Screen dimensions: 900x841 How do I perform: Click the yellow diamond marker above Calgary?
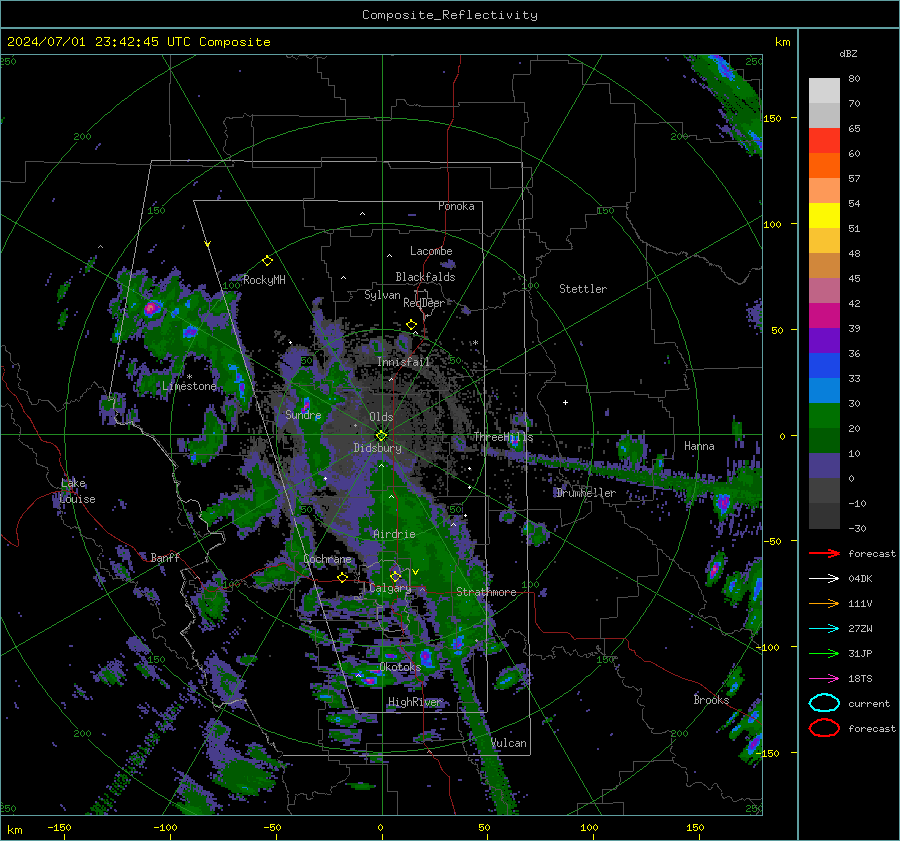tap(395, 576)
